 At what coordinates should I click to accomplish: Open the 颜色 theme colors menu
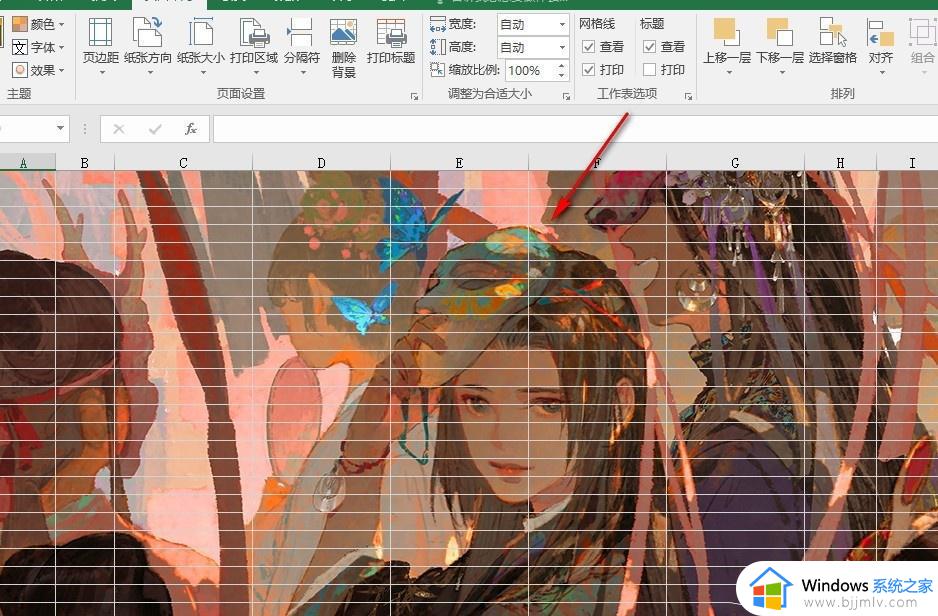(x=38, y=24)
